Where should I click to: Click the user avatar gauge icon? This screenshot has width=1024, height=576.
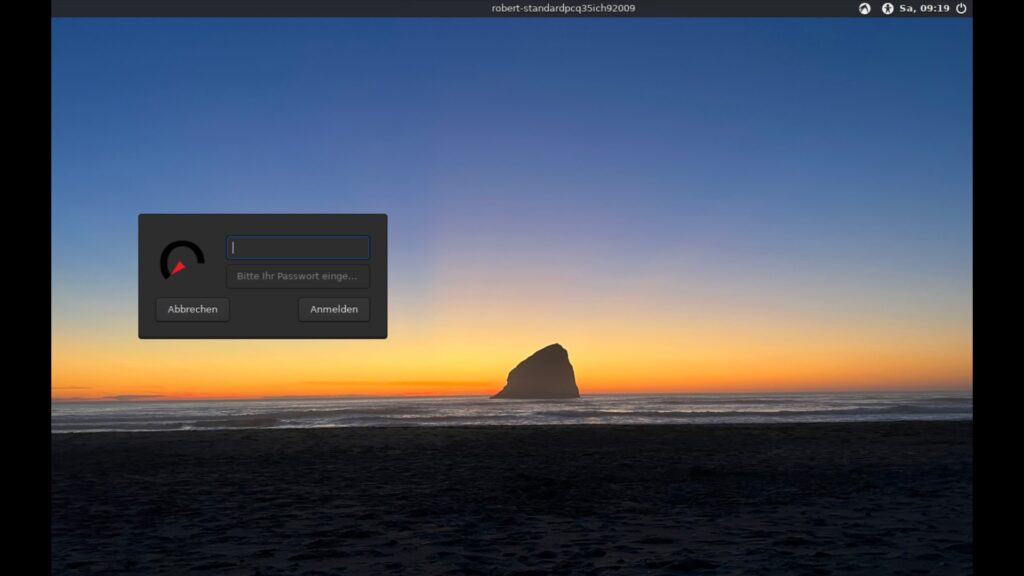[182, 260]
